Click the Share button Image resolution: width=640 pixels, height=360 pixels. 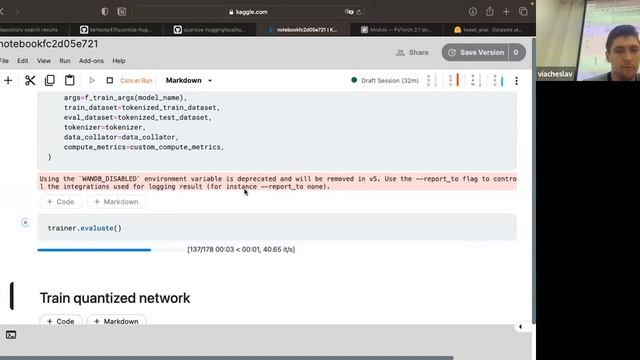click(413, 53)
